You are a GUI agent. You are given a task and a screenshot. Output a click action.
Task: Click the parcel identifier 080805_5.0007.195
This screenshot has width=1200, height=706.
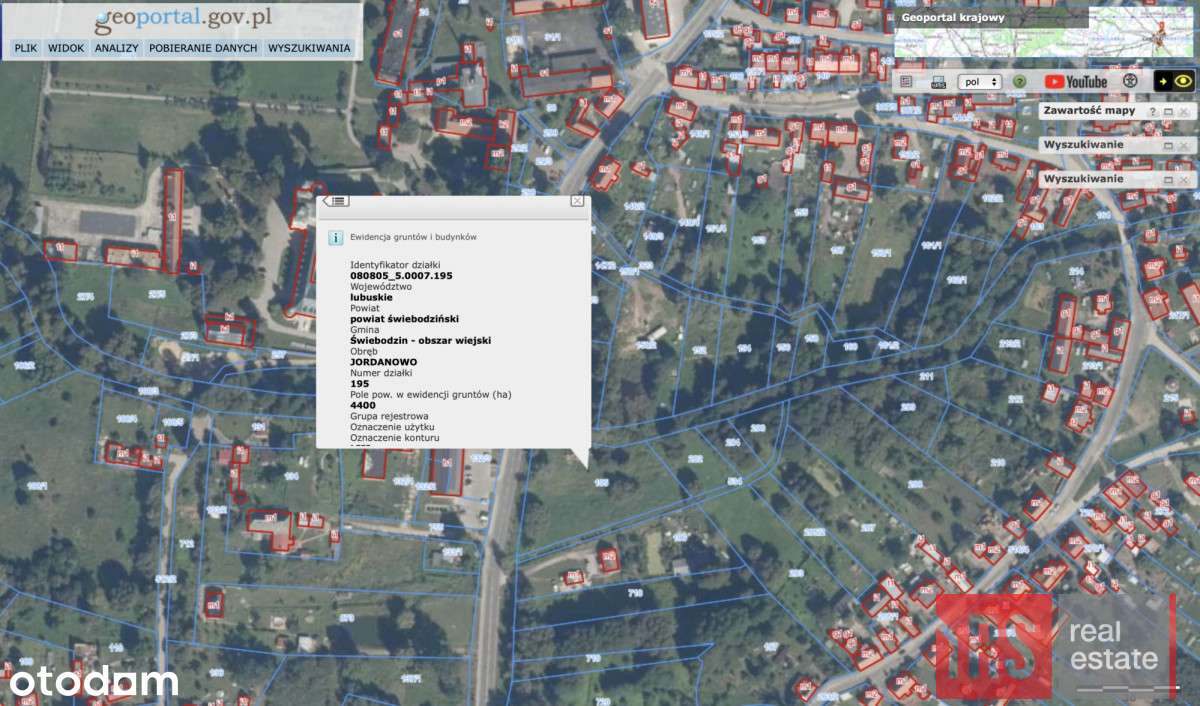[x=401, y=275]
